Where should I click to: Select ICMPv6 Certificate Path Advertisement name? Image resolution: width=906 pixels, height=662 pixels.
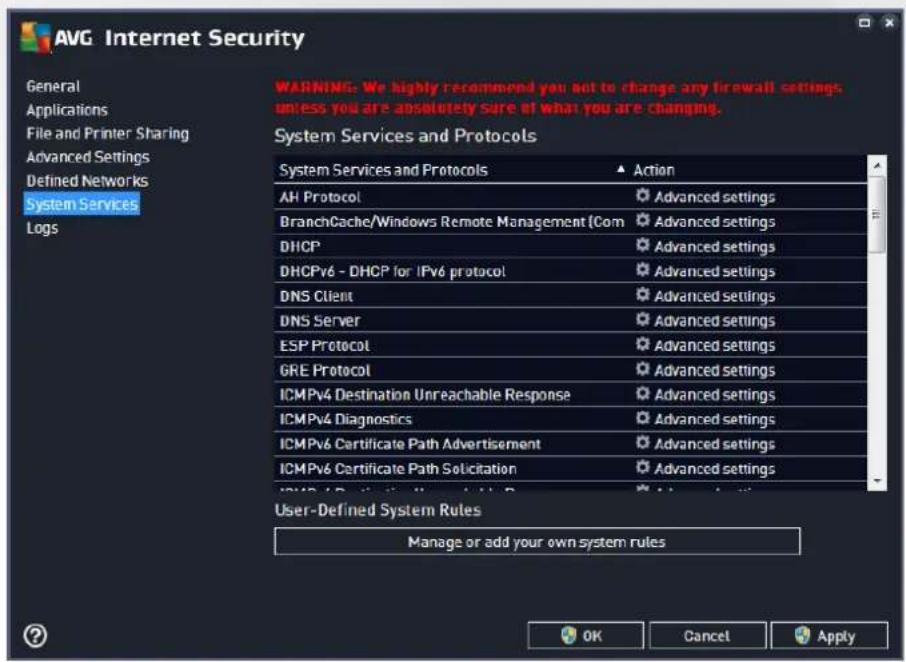click(410, 444)
